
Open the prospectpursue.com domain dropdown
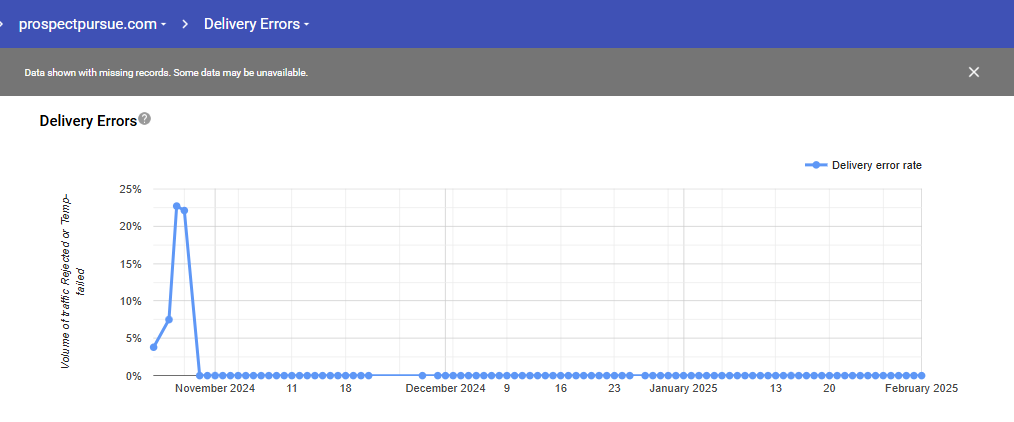coord(92,24)
